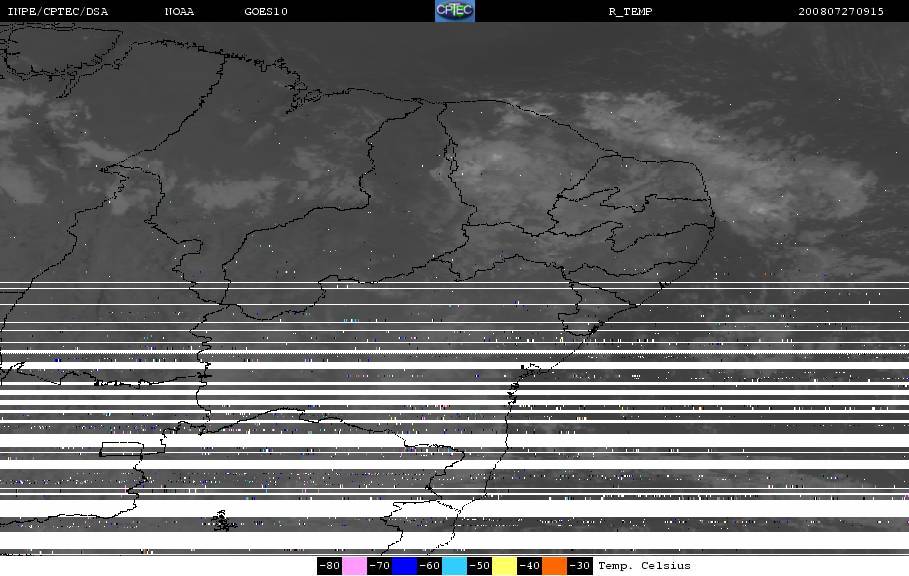Click the -60 temperature label
The height and width of the screenshot is (576, 909).
click(x=430, y=566)
